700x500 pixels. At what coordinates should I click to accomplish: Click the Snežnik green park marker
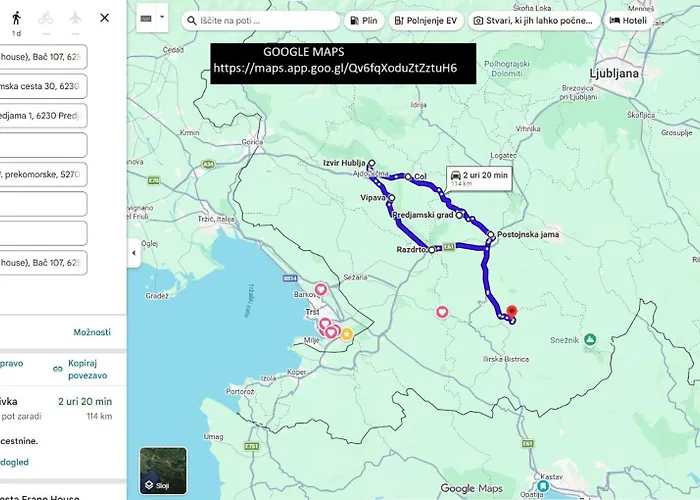[590, 340]
